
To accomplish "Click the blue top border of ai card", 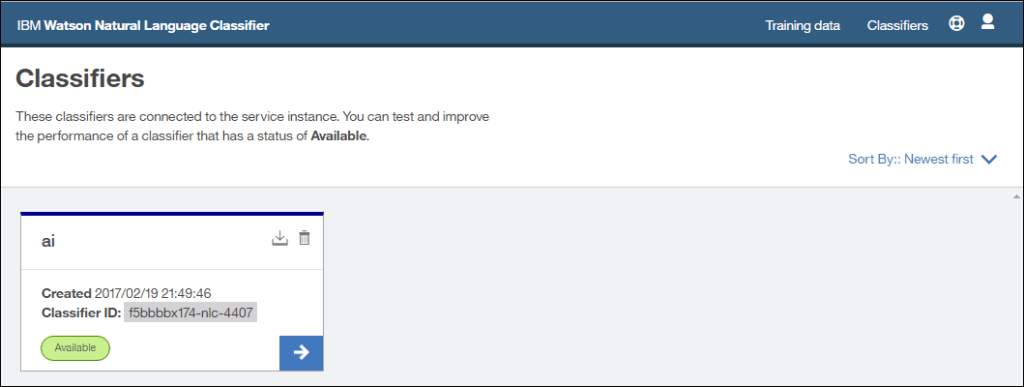I will (172, 213).
